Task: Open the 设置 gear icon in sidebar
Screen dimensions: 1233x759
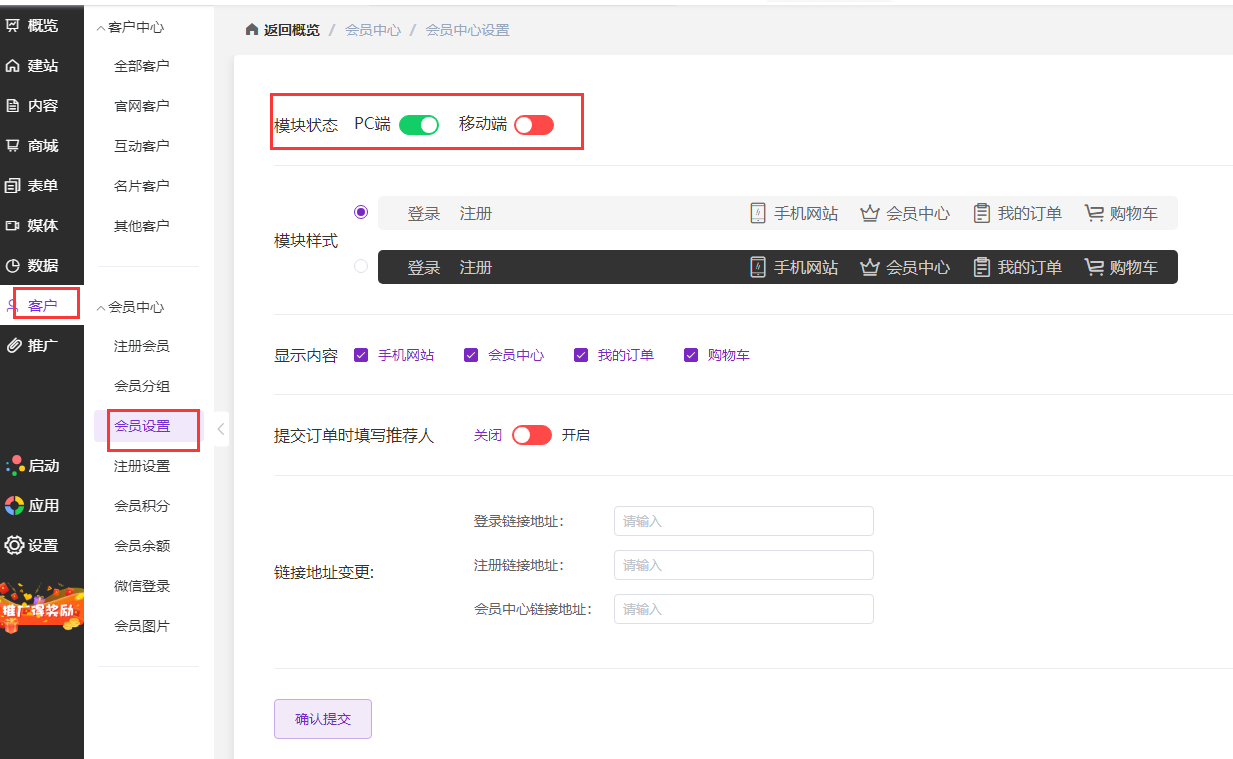Action: (14, 546)
